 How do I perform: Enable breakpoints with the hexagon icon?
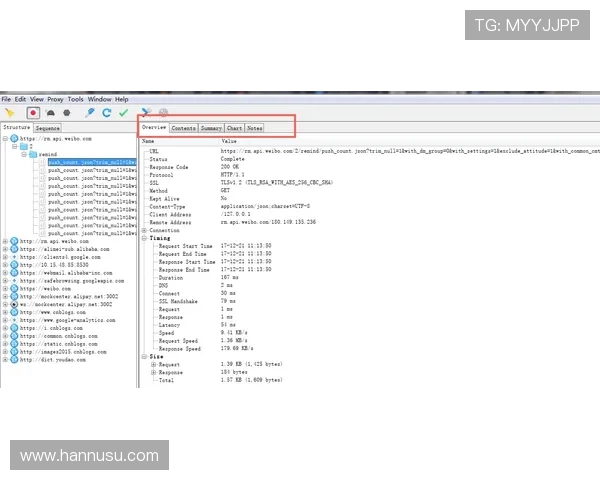pyautogui.click(x=67, y=113)
